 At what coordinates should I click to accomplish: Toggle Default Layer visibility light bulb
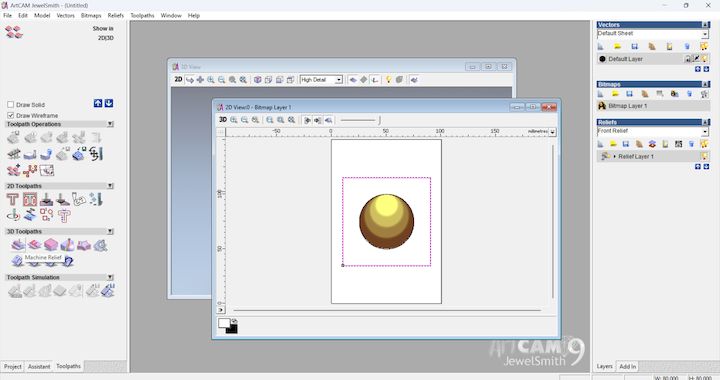pyautogui.click(x=704, y=59)
